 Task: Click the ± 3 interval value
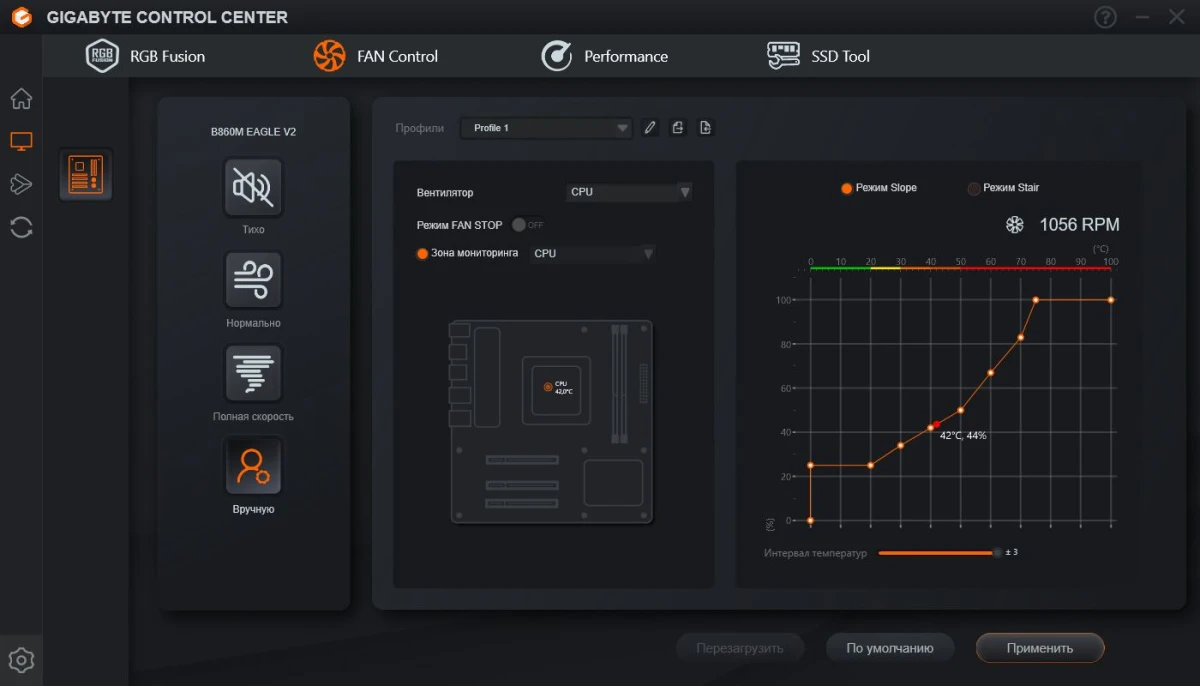pyautogui.click(x=1012, y=553)
